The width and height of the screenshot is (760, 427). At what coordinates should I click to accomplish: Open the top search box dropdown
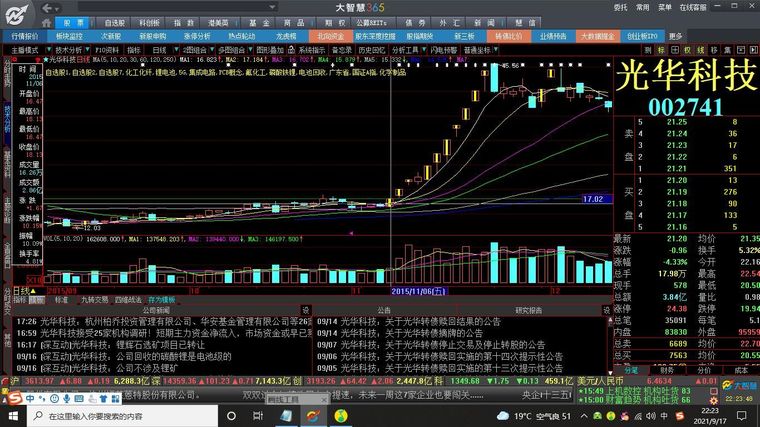click(x=272, y=7)
